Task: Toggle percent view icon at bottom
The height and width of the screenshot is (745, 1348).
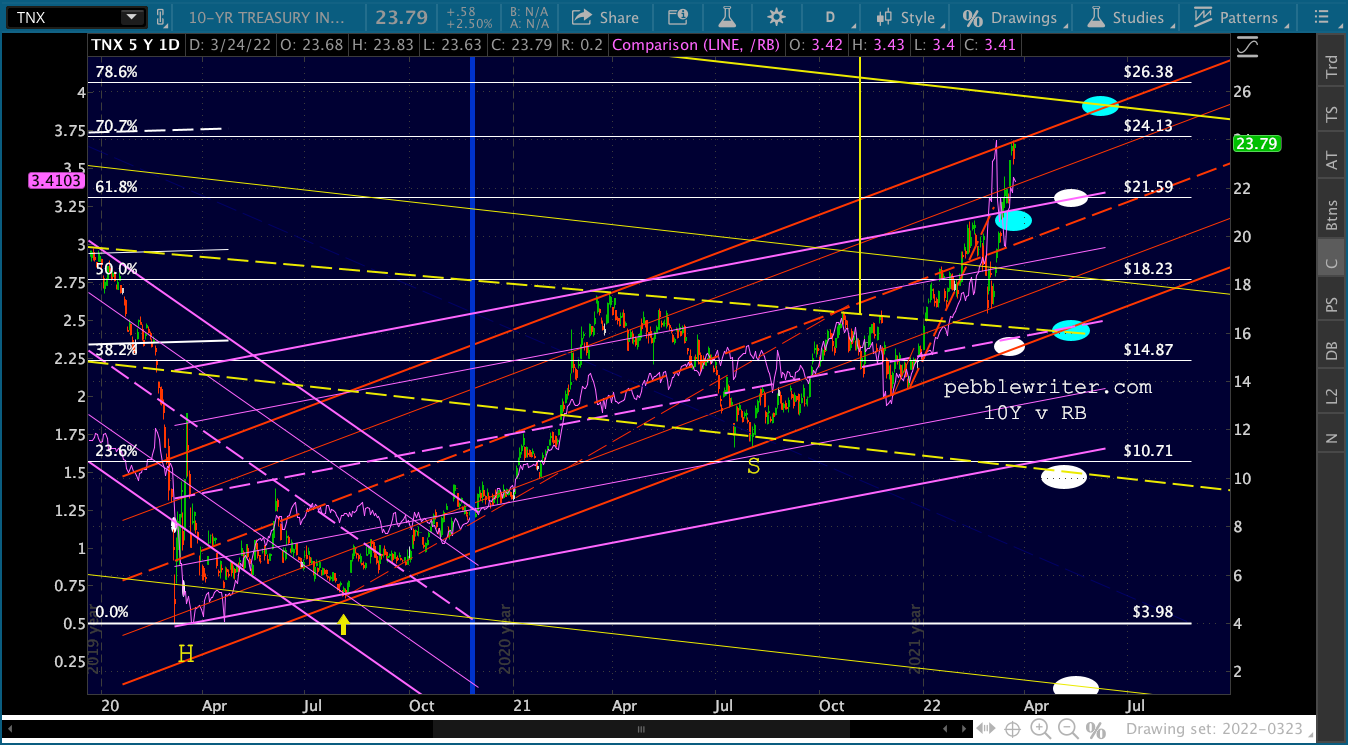Action: [x=1095, y=730]
